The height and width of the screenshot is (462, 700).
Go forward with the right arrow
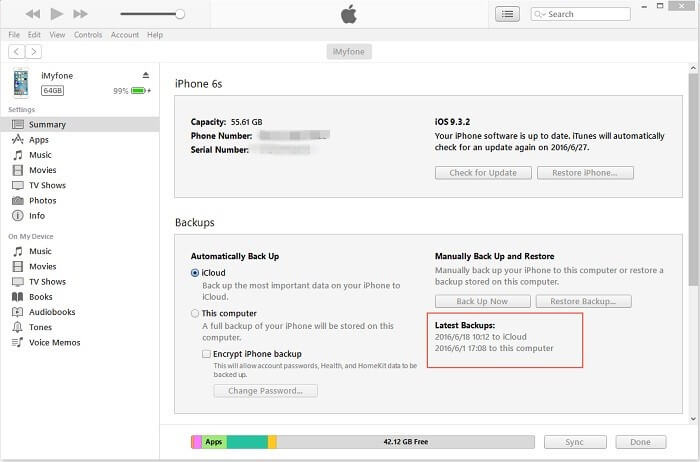pos(33,52)
